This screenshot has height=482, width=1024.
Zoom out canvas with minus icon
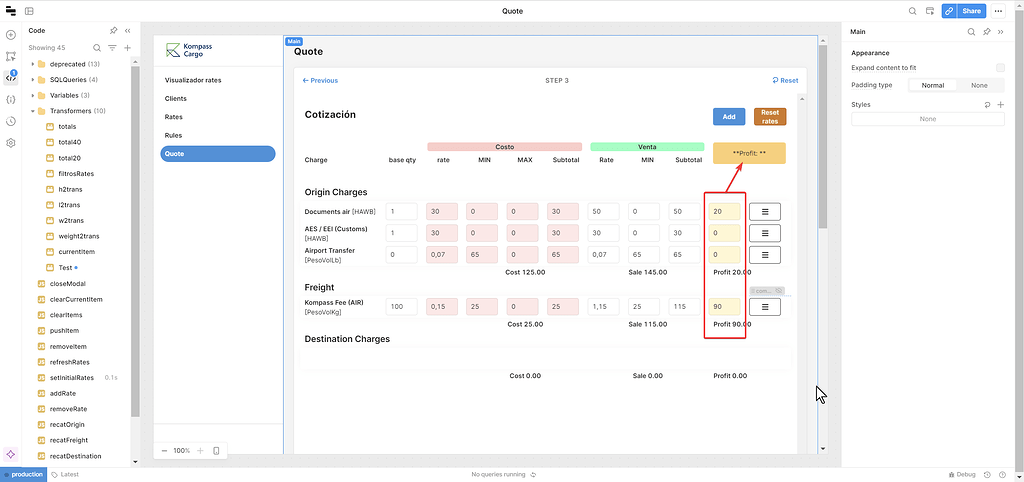164,451
